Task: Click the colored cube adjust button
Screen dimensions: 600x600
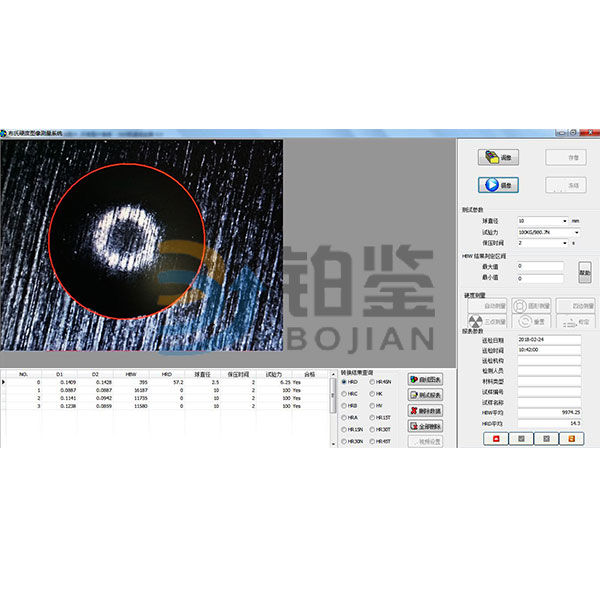Action: coord(497,157)
